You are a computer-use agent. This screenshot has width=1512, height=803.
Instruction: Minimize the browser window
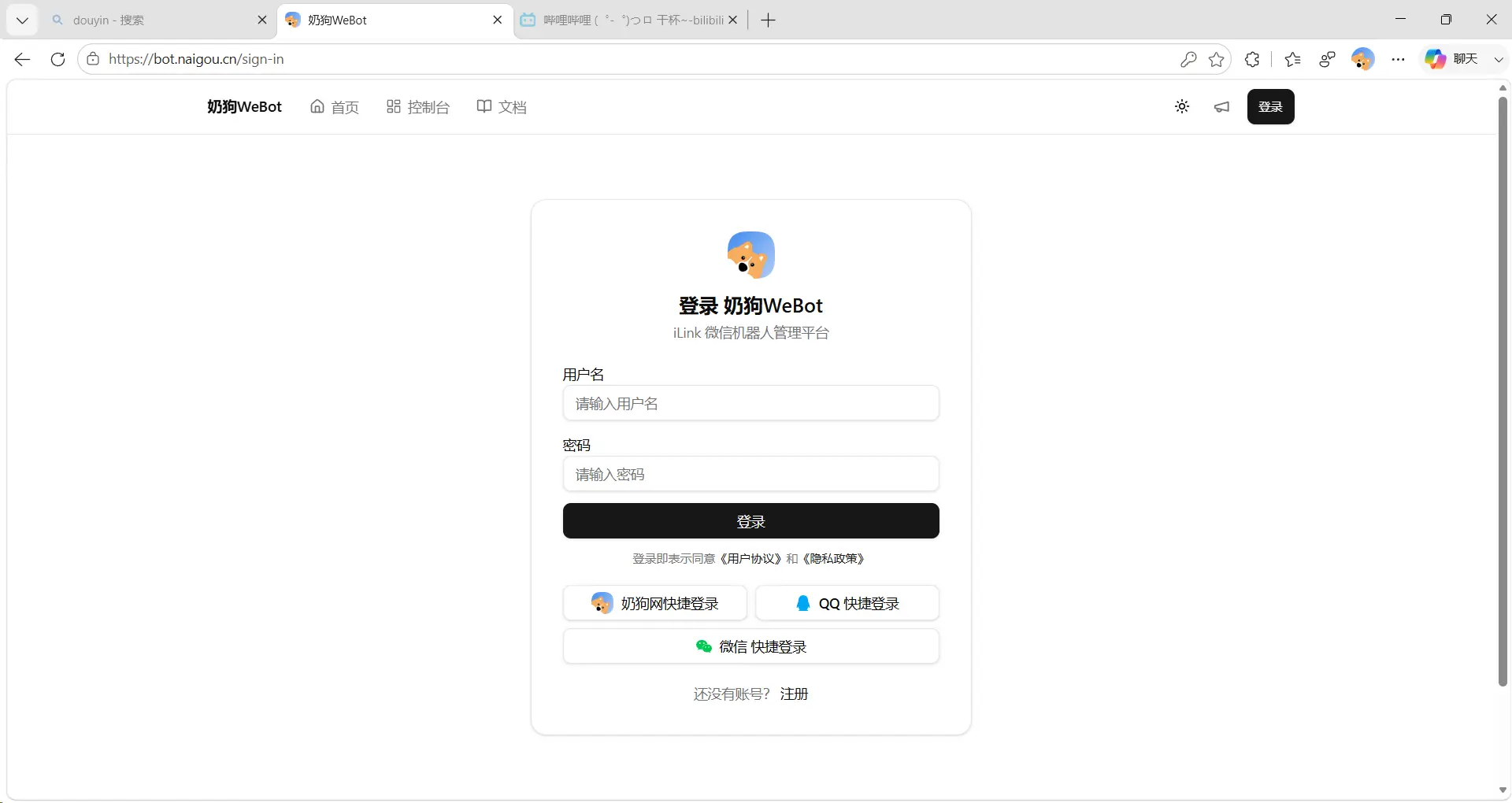click(1400, 20)
